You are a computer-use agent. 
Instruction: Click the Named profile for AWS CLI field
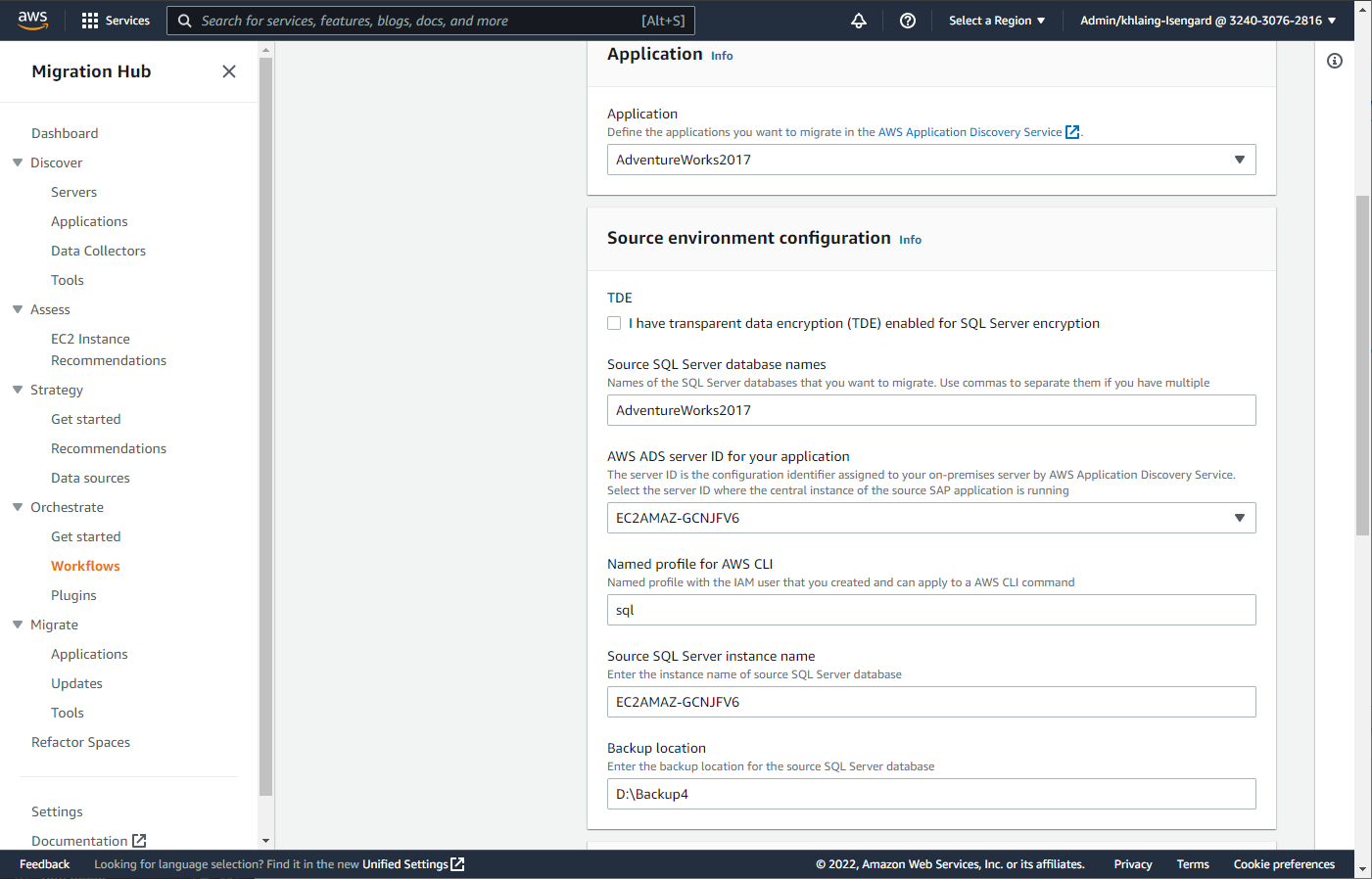click(x=931, y=610)
